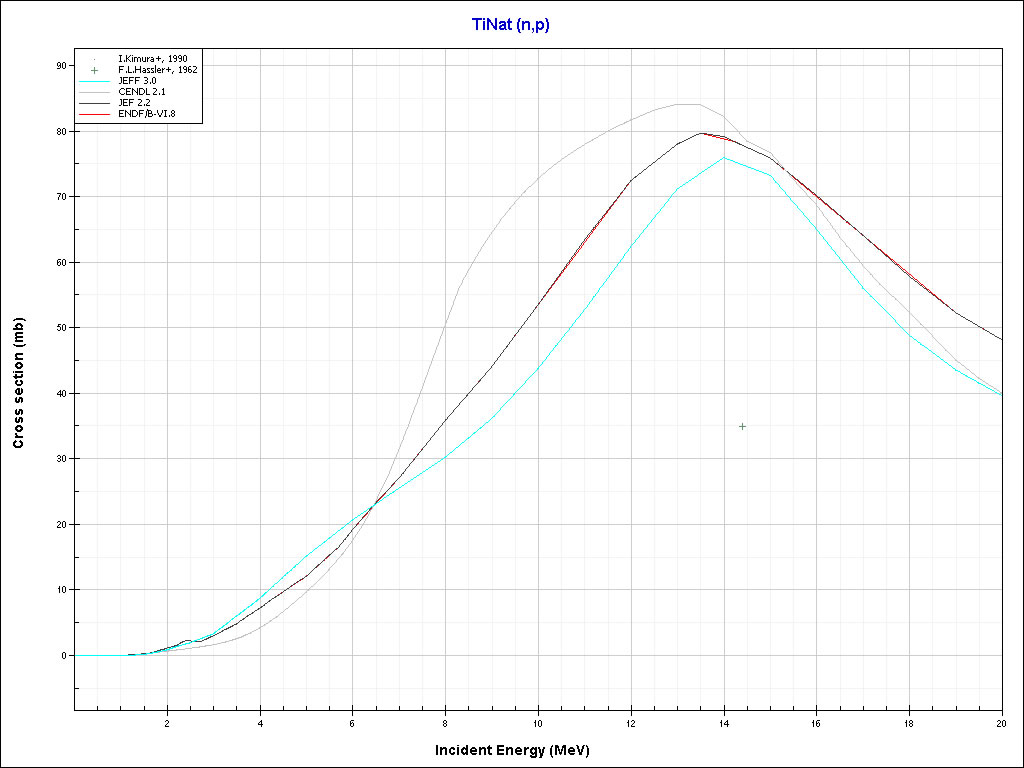
Task: Click the cyan JEFF 3.0 line sample in legend
Action: (x=93, y=81)
